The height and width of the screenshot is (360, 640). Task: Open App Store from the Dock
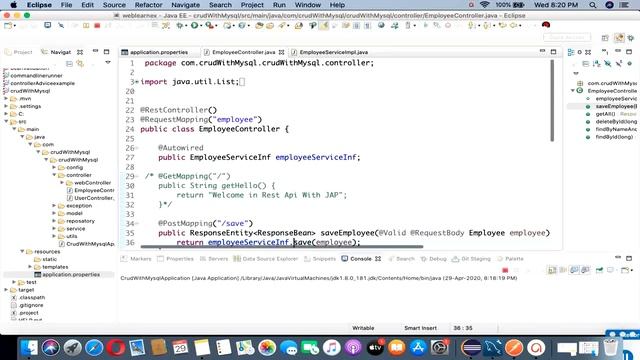418,348
